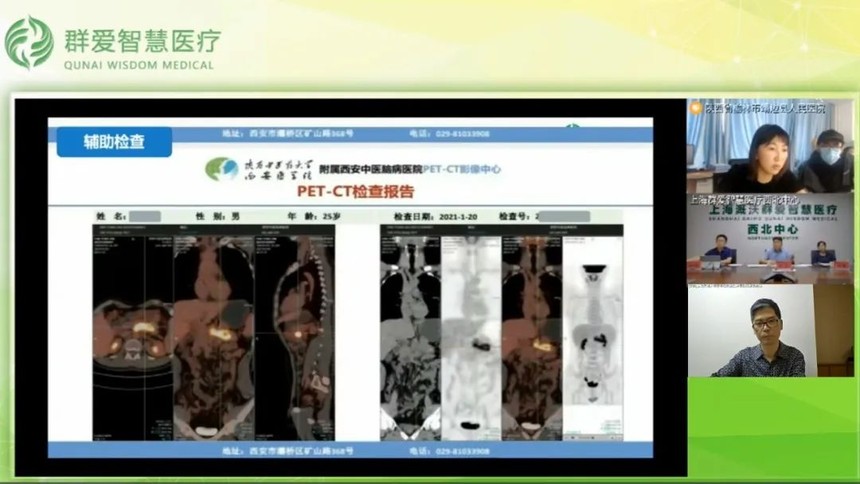The image size is (860, 484).
Task: Select the 西北中心 conference room video
Action: pos(771,239)
